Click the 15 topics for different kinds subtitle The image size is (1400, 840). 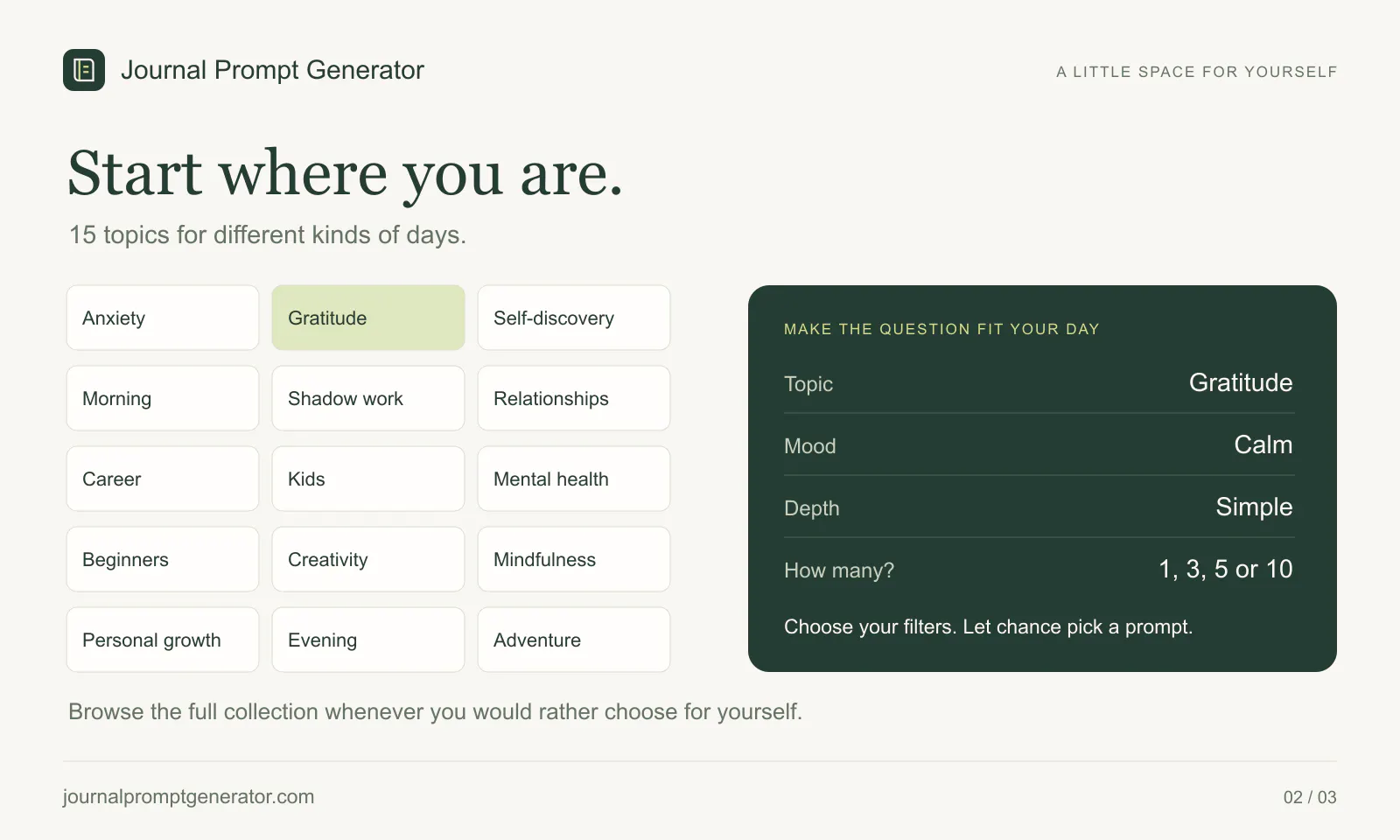click(268, 234)
